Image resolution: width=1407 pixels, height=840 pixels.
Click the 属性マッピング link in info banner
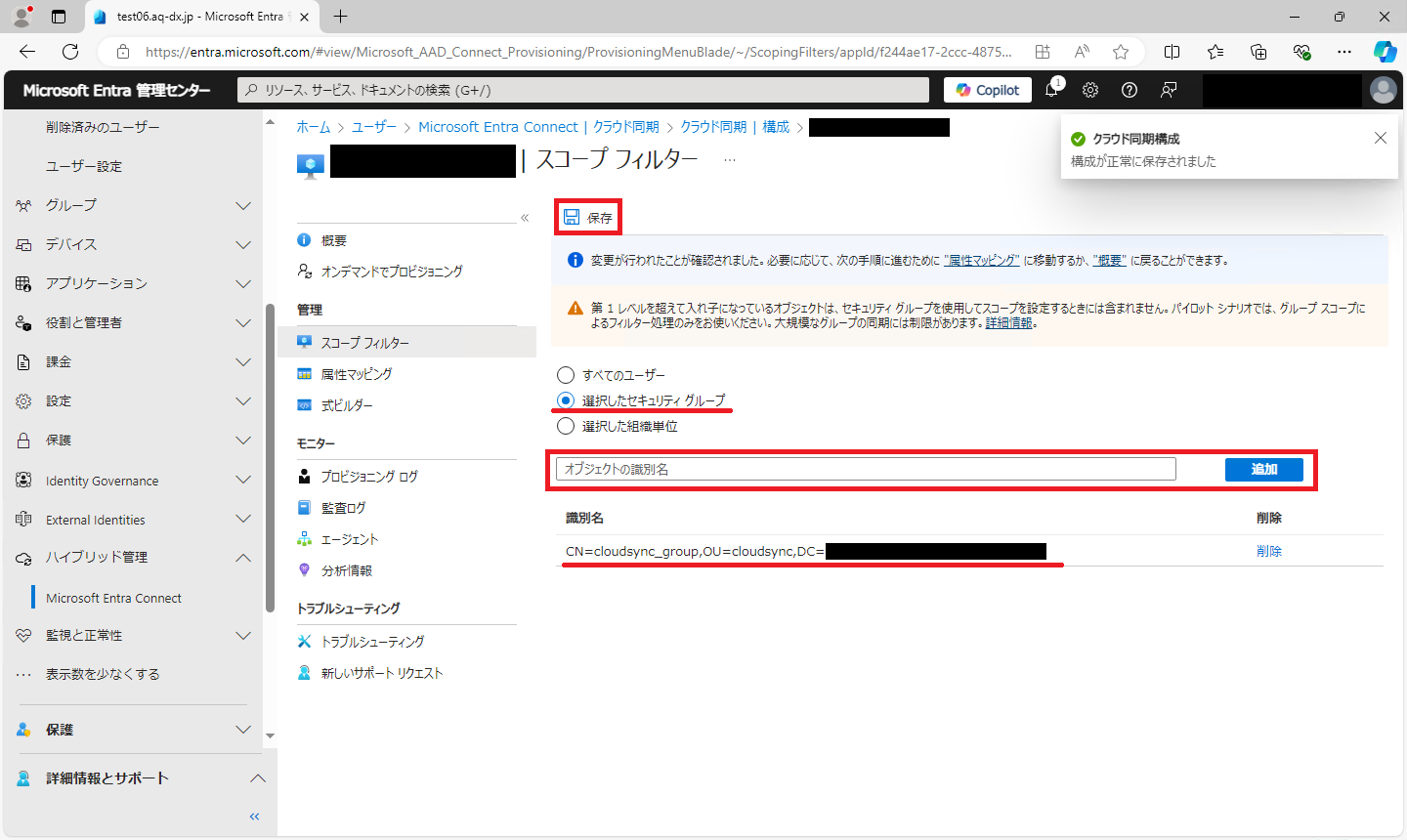[x=982, y=261]
